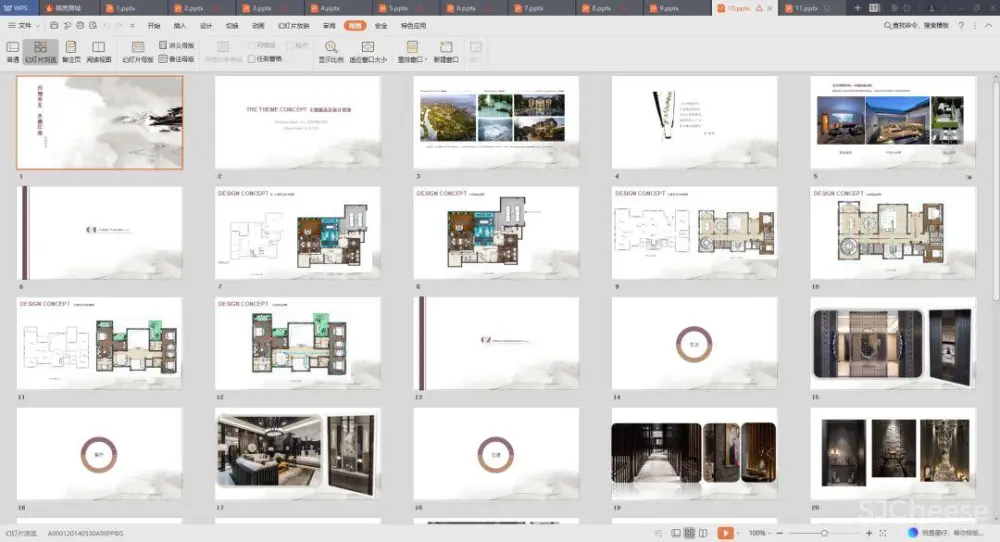Open Notes Master (备注母版)
The height and width of the screenshot is (542, 1000).
177,59
